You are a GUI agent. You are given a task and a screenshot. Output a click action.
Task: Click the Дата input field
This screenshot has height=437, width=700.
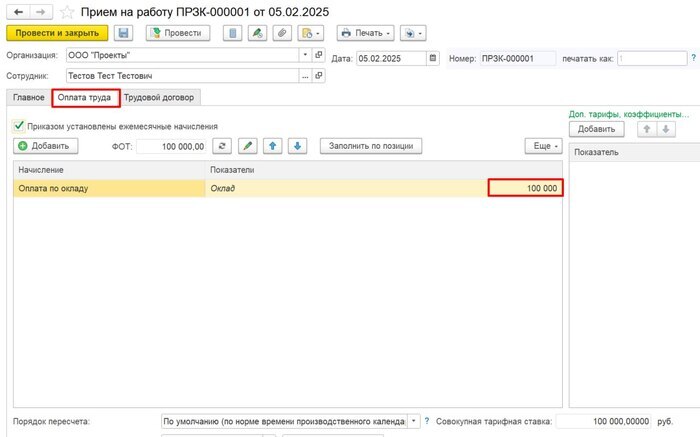click(x=391, y=58)
